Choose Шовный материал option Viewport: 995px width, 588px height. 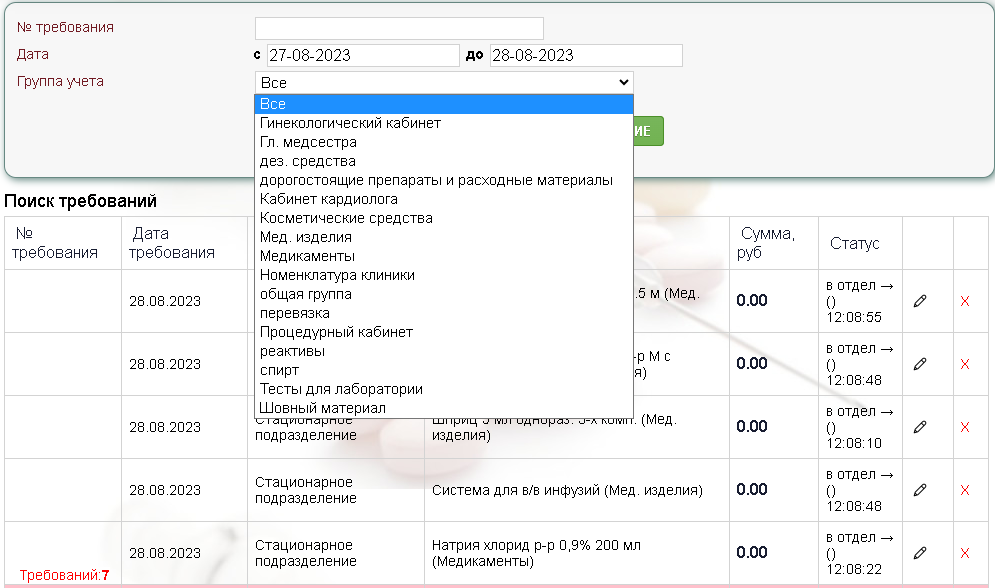click(444, 408)
